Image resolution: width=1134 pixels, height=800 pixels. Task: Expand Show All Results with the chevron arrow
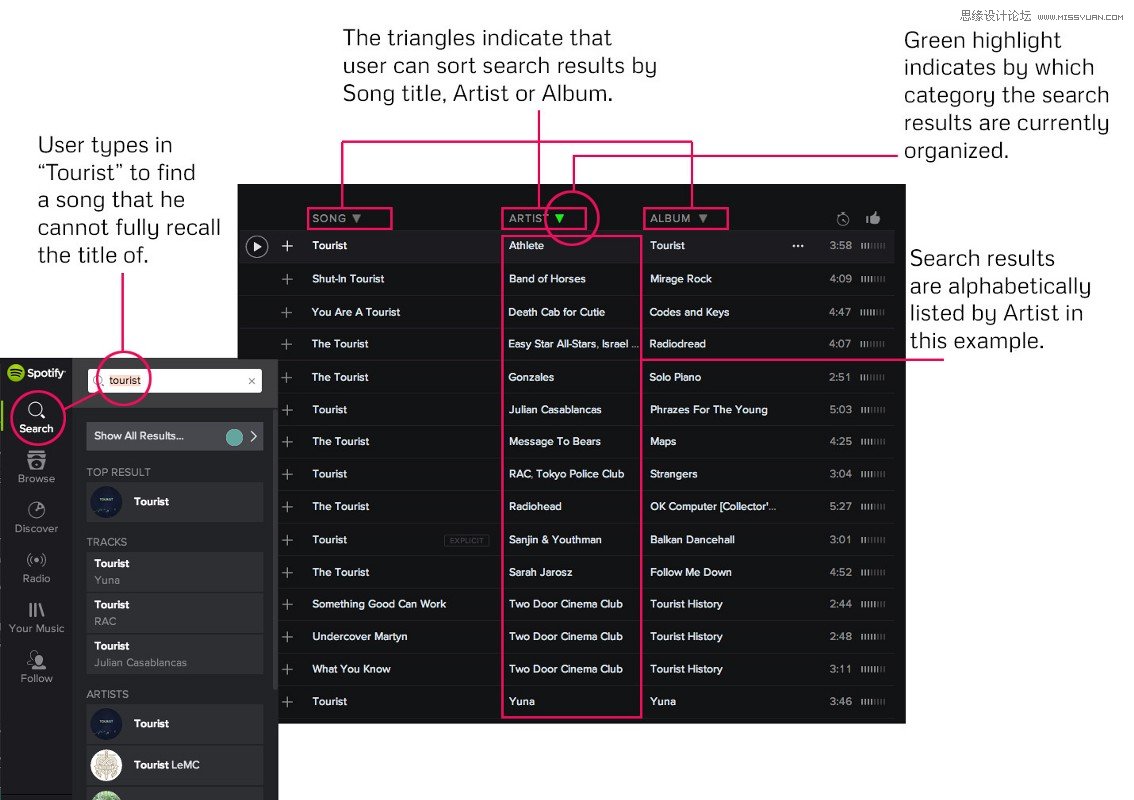pyautogui.click(x=254, y=436)
